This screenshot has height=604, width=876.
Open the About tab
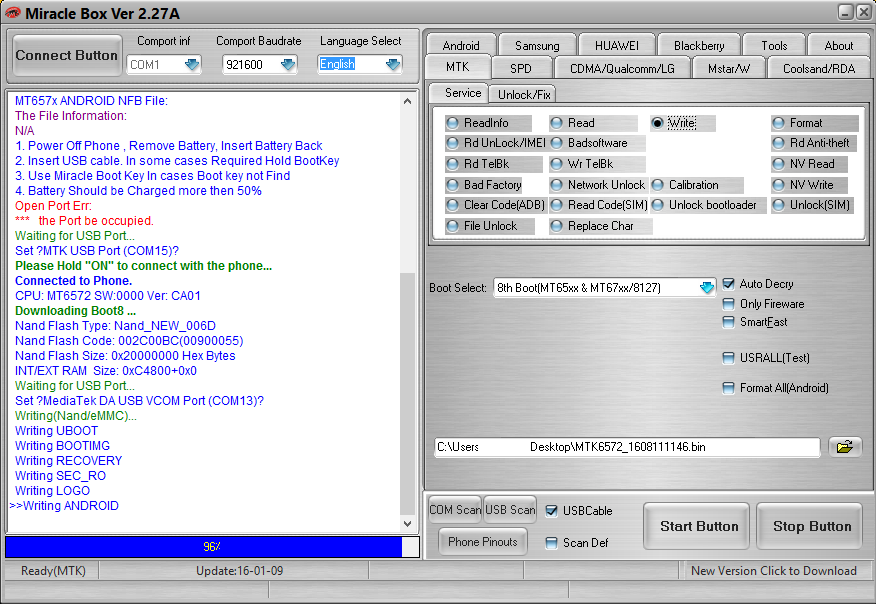(x=839, y=45)
